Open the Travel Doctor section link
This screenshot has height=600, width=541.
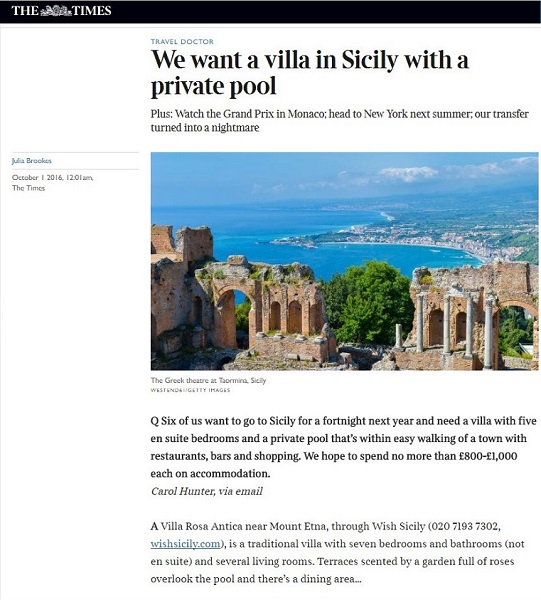(182, 41)
